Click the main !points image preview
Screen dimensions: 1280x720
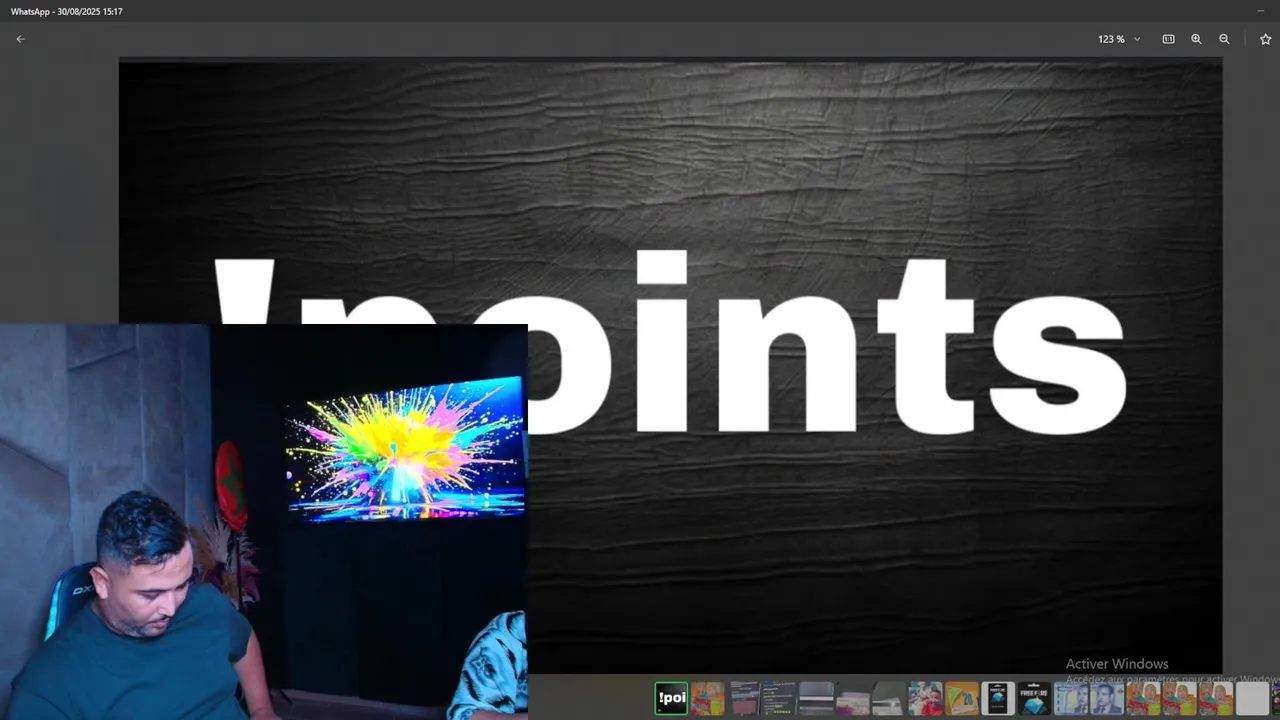coord(670,365)
